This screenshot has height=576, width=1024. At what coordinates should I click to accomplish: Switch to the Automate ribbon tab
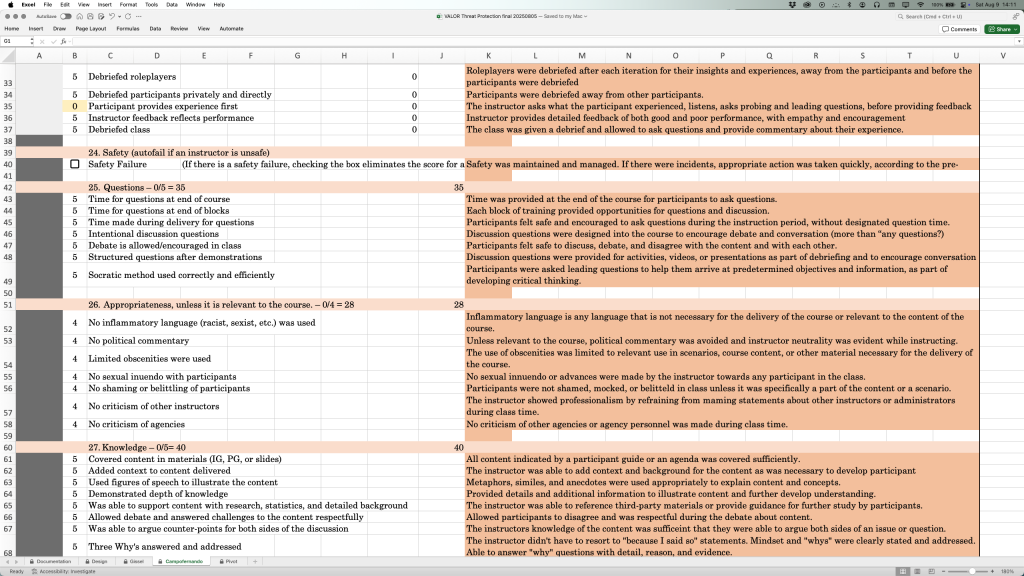click(x=231, y=29)
